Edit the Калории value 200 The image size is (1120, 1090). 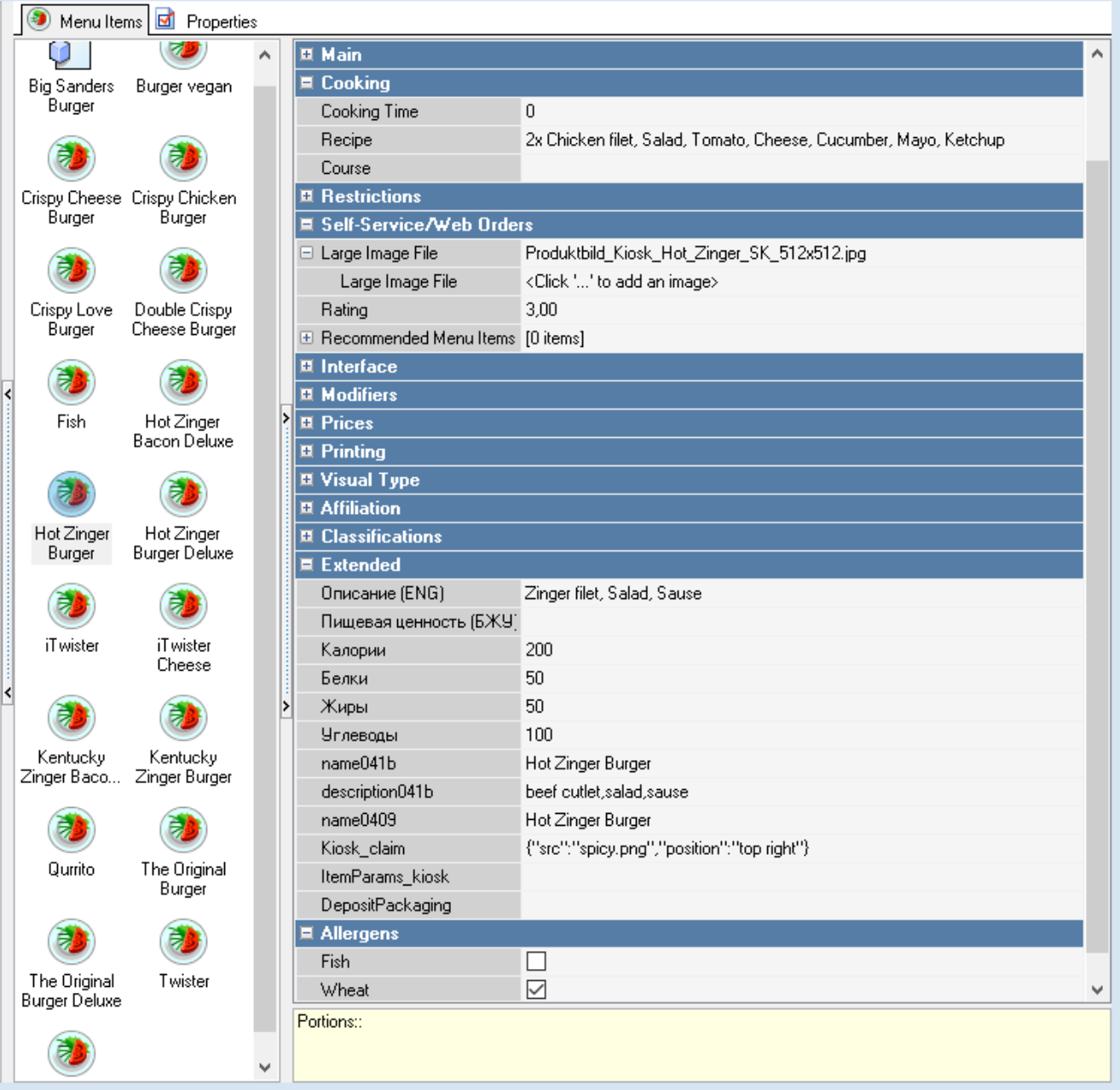coord(802,649)
